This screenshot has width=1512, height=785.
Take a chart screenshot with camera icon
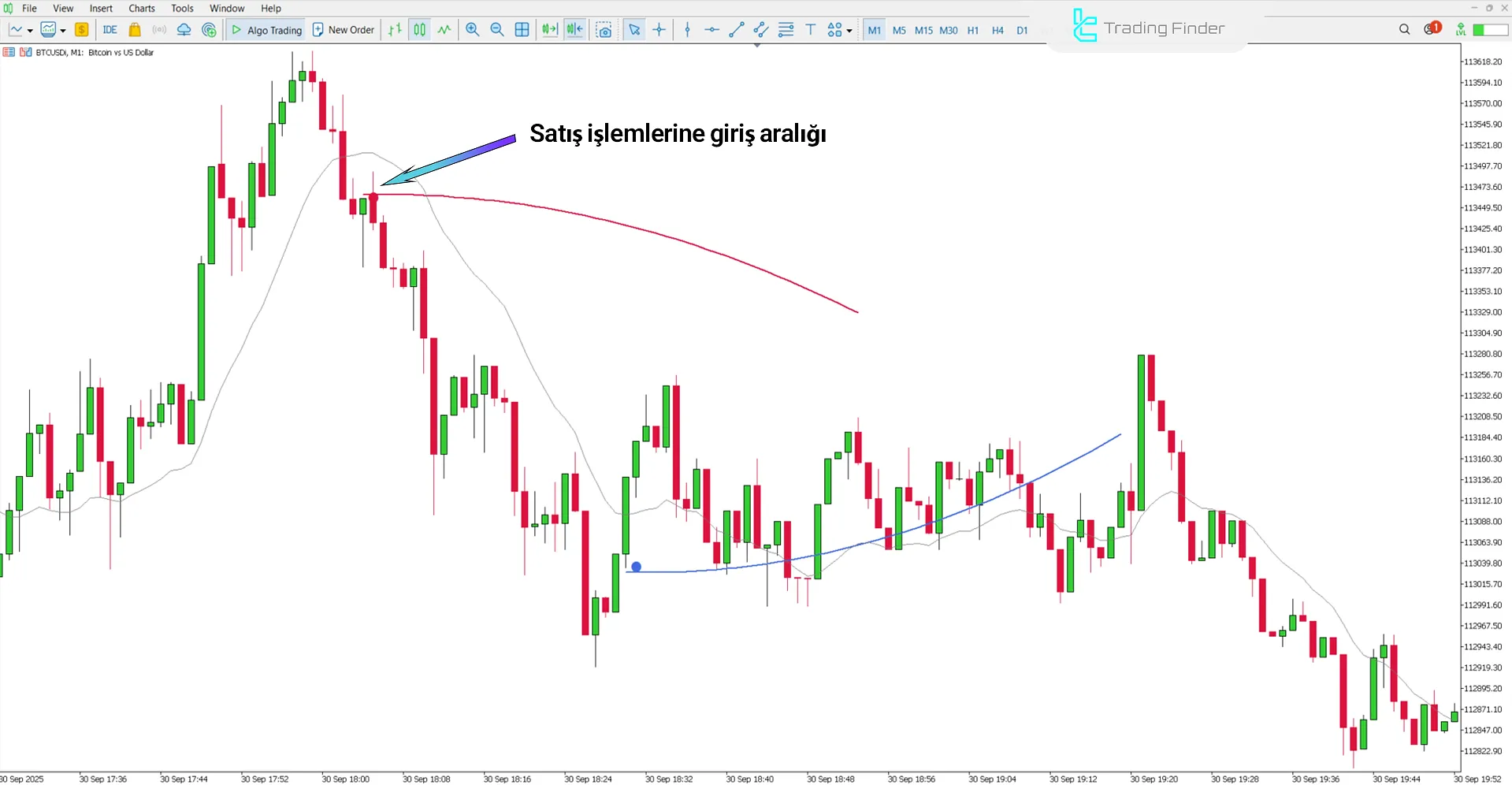[604, 30]
